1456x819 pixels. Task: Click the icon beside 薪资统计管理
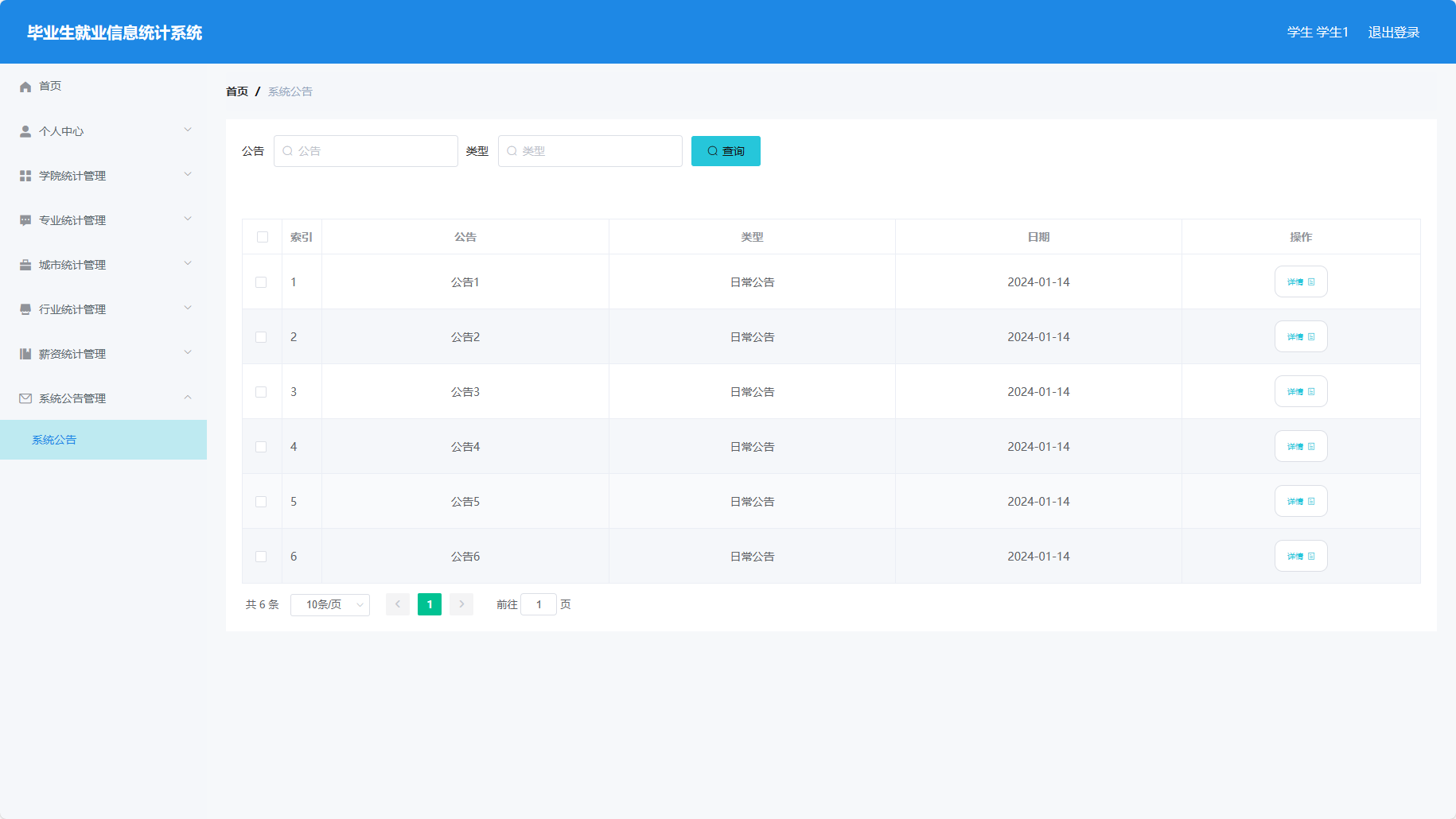[25, 354]
